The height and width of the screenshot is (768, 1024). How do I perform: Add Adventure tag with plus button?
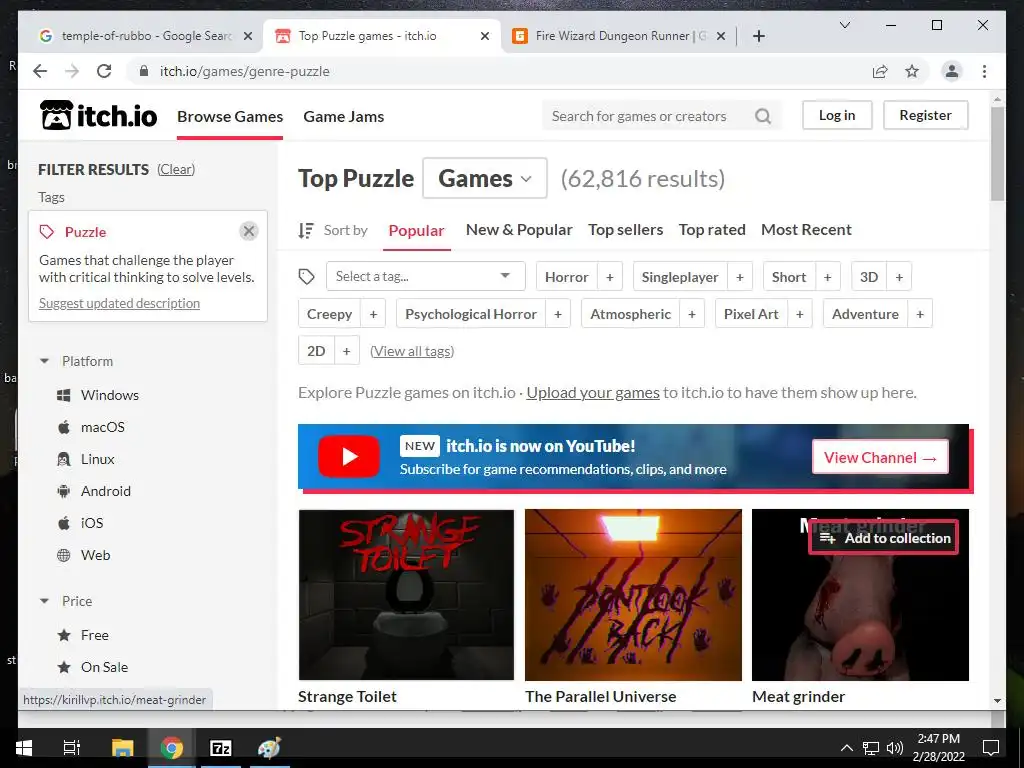click(920, 314)
